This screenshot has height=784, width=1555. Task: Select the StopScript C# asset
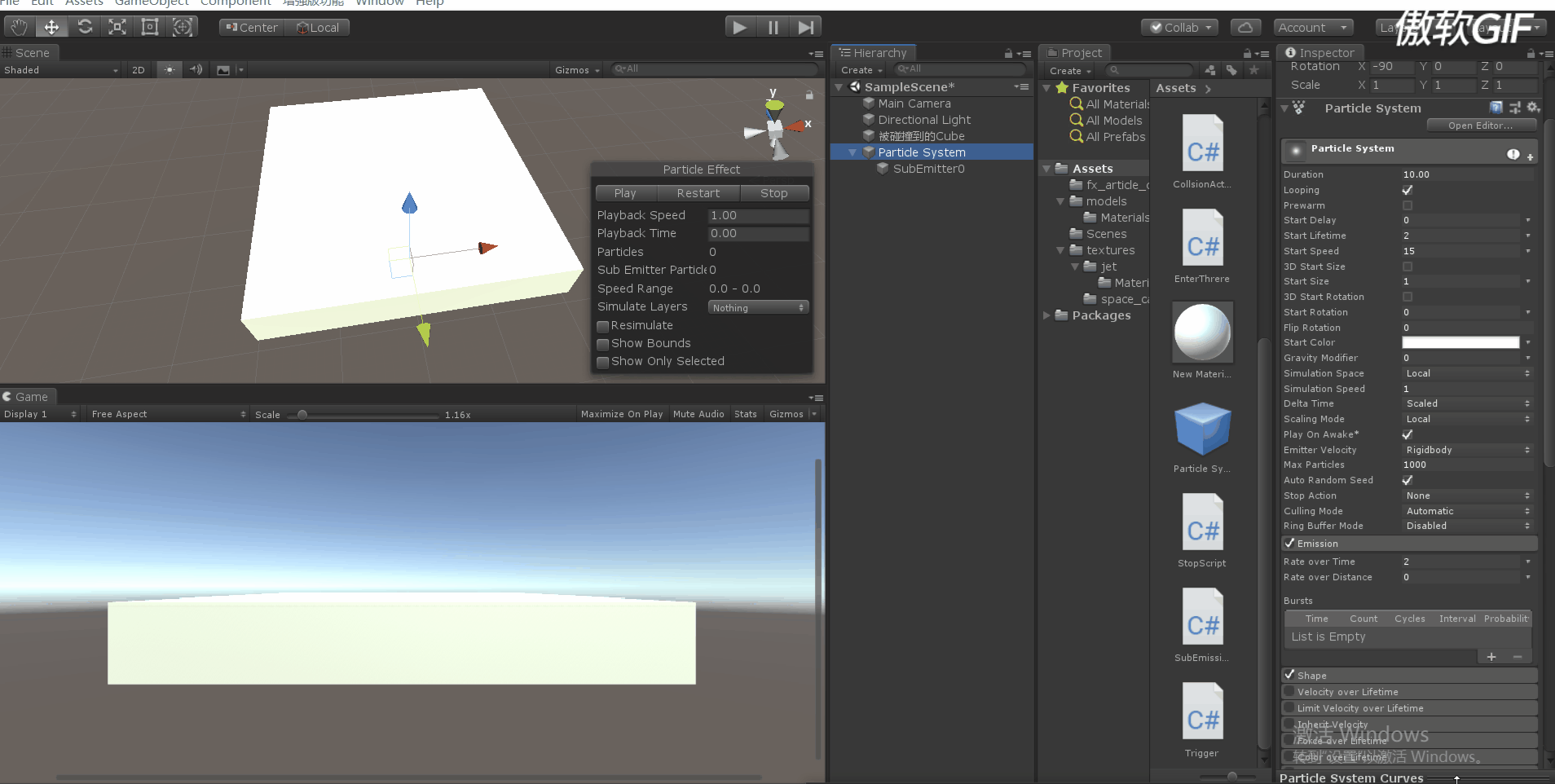click(x=1202, y=531)
